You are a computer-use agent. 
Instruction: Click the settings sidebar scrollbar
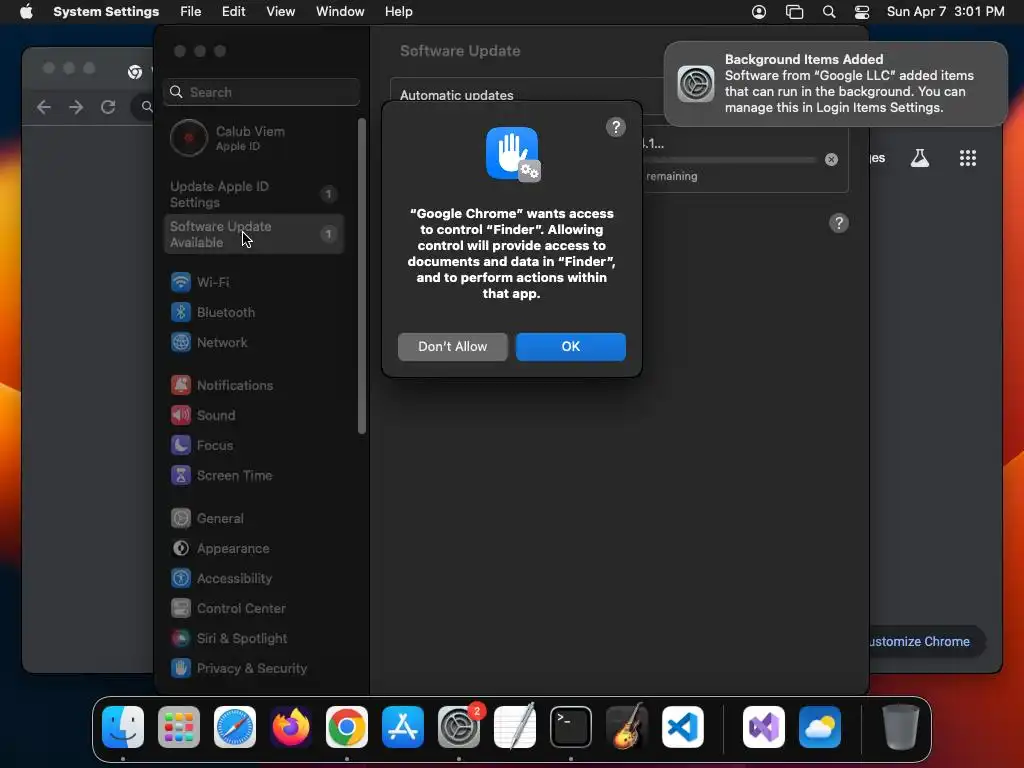click(362, 276)
